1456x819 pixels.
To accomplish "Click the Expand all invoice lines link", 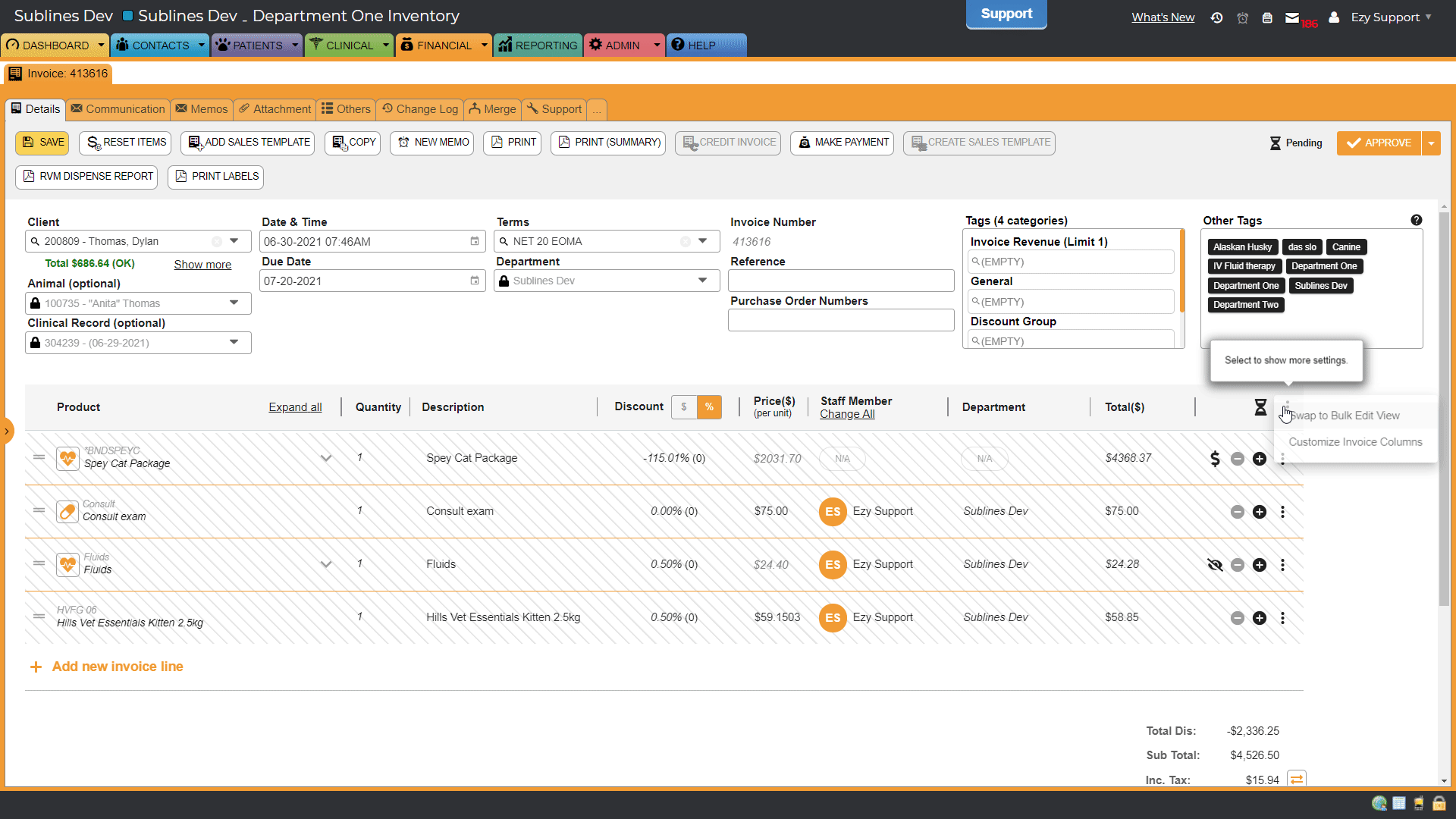I will coord(294,407).
